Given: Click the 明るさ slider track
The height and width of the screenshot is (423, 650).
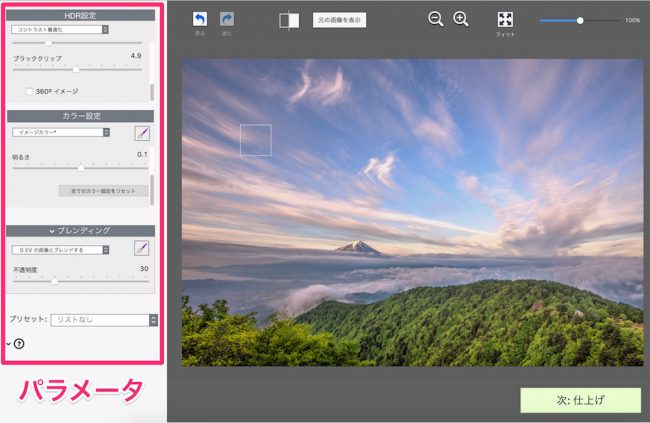Looking at the screenshot, I should point(80,168).
